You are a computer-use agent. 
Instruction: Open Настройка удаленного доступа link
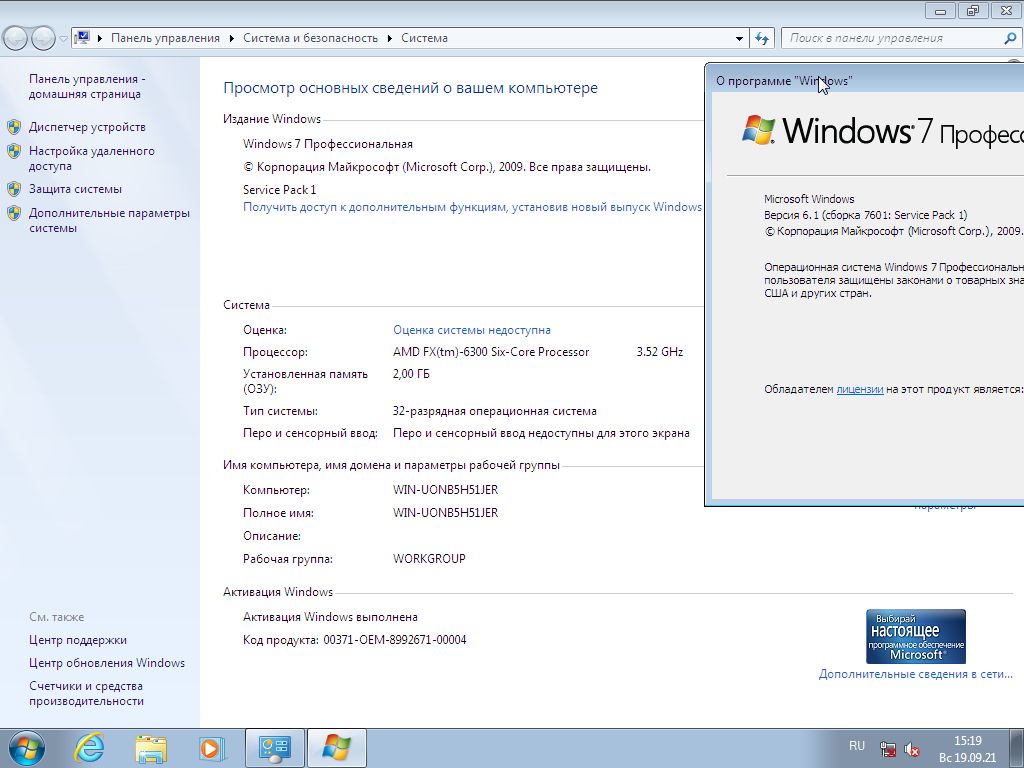(91, 159)
